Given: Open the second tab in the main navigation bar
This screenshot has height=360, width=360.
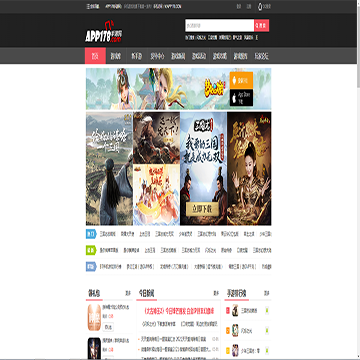Looking at the screenshot, I should click(x=116, y=56).
